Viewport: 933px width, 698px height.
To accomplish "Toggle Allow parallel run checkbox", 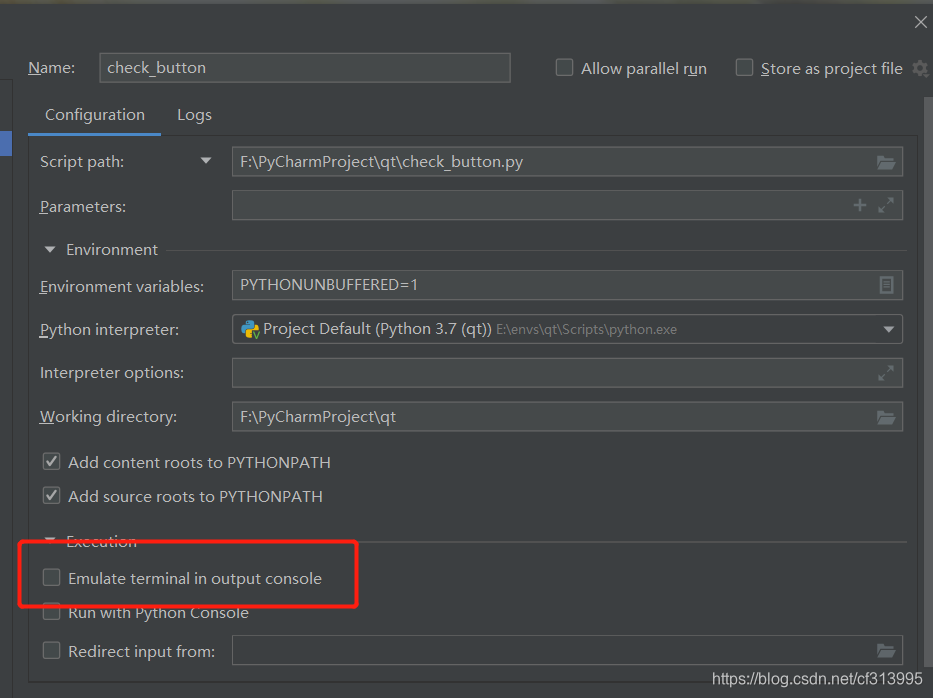I will click(564, 67).
